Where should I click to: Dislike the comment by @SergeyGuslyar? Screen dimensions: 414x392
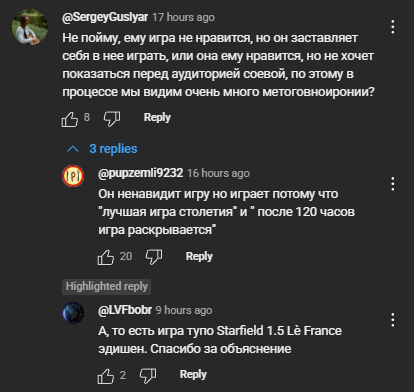click(112, 119)
